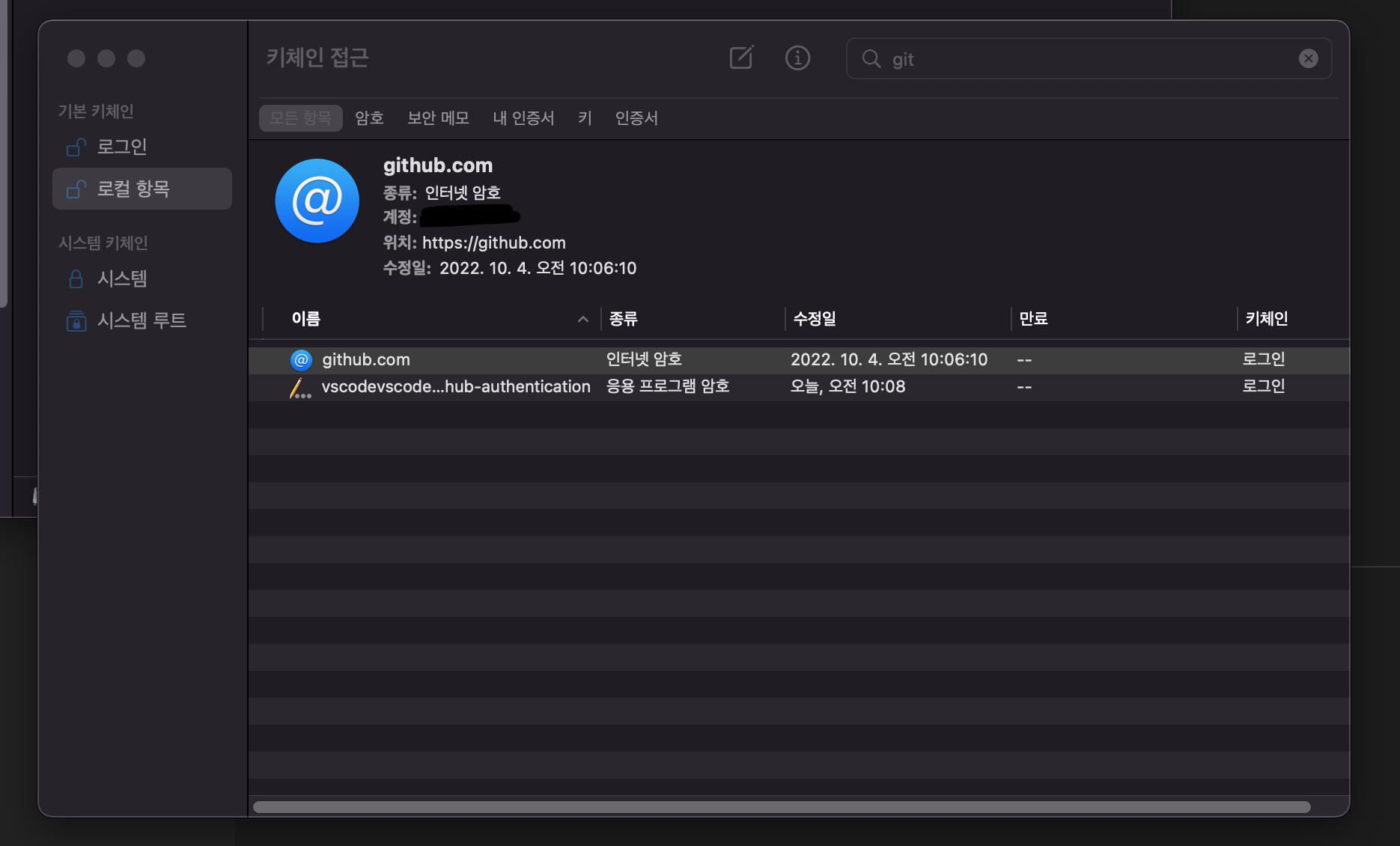This screenshot has height=846, width=1400.
Task: Select the 시스템 keychain
Action: (142, 279)
